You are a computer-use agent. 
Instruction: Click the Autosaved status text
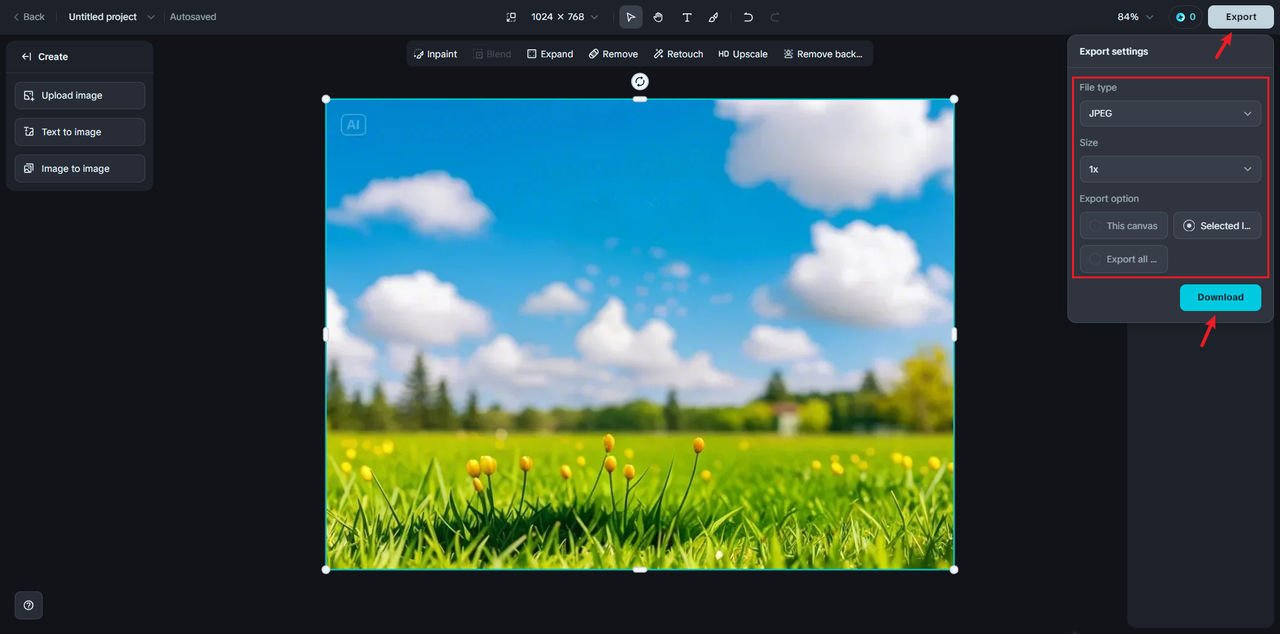193,17
